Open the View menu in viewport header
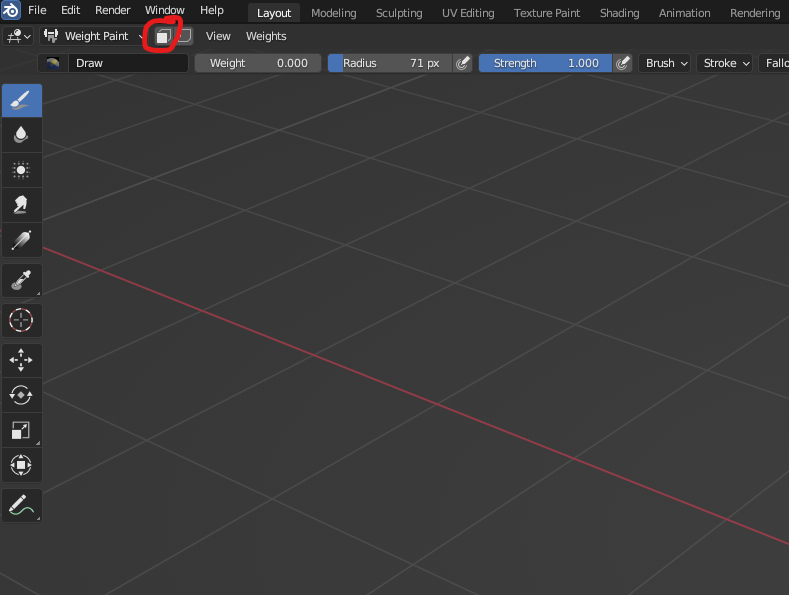789x595 pixels. 218,36
